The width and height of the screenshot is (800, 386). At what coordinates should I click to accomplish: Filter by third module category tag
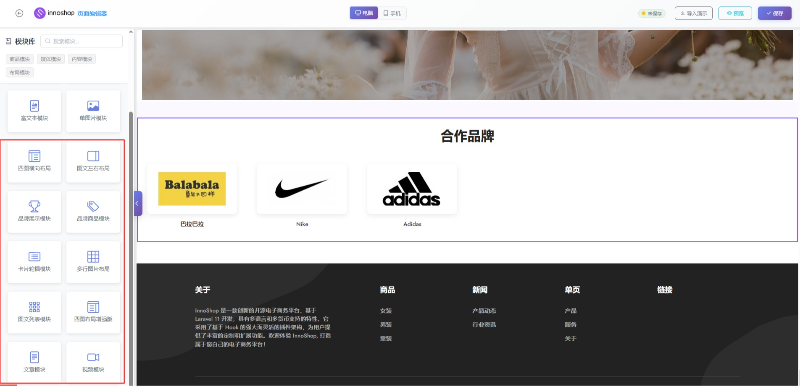click(x=82, y=59)
